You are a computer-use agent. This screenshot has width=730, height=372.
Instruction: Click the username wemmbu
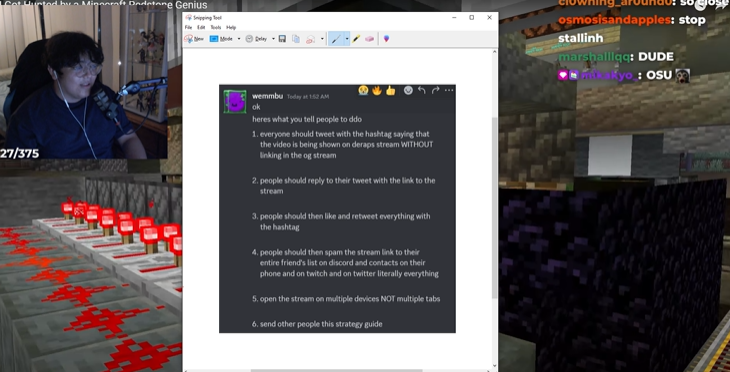tap(267, 96)
